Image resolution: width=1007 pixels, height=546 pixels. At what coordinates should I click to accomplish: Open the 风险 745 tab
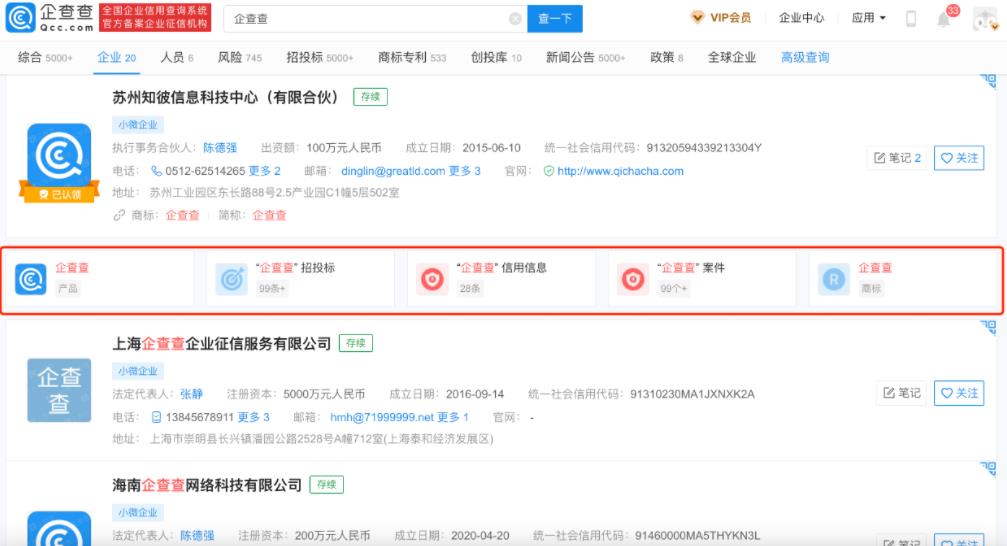coord(240,57)
